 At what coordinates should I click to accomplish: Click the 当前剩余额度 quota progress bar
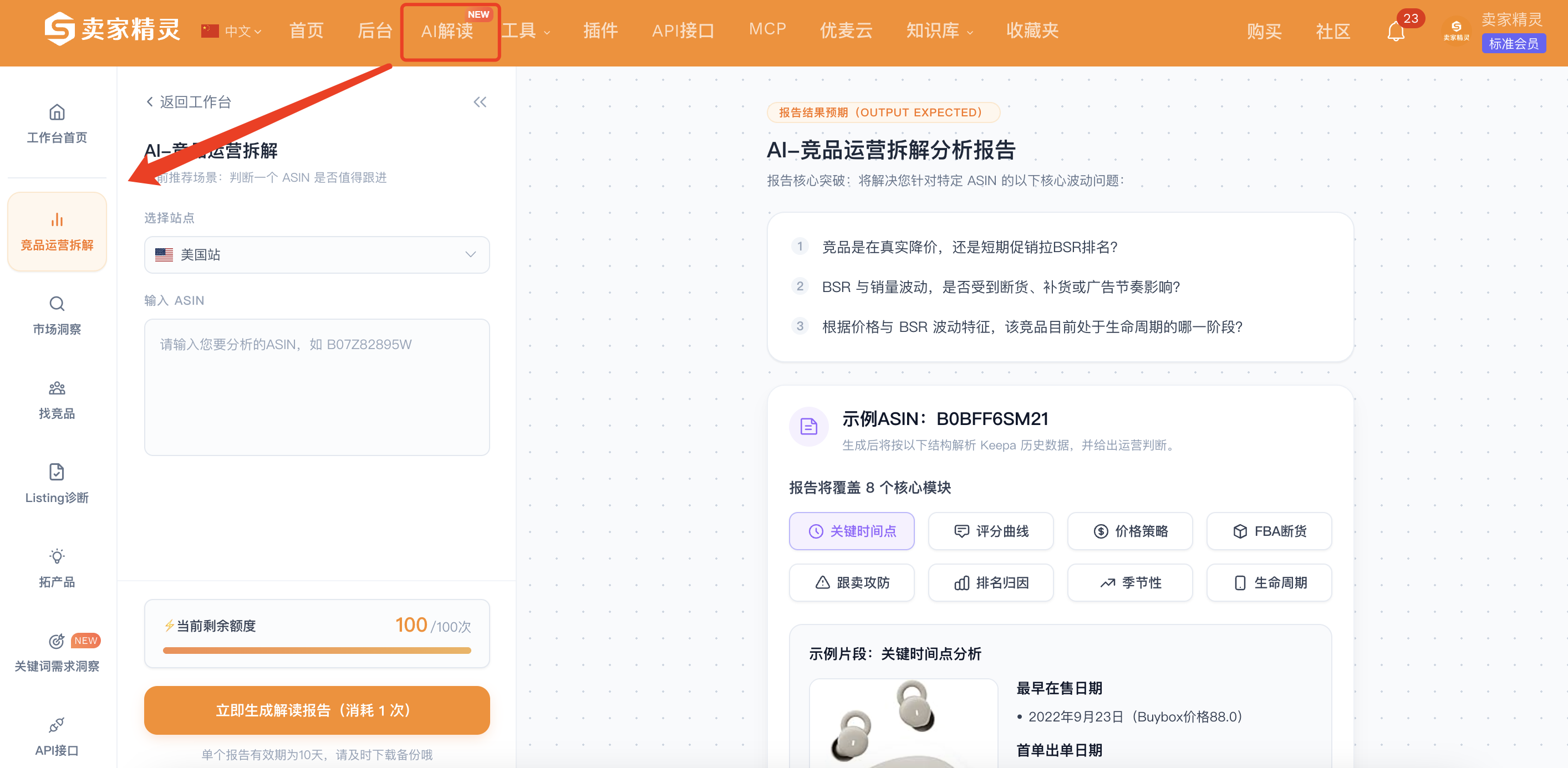317,651
